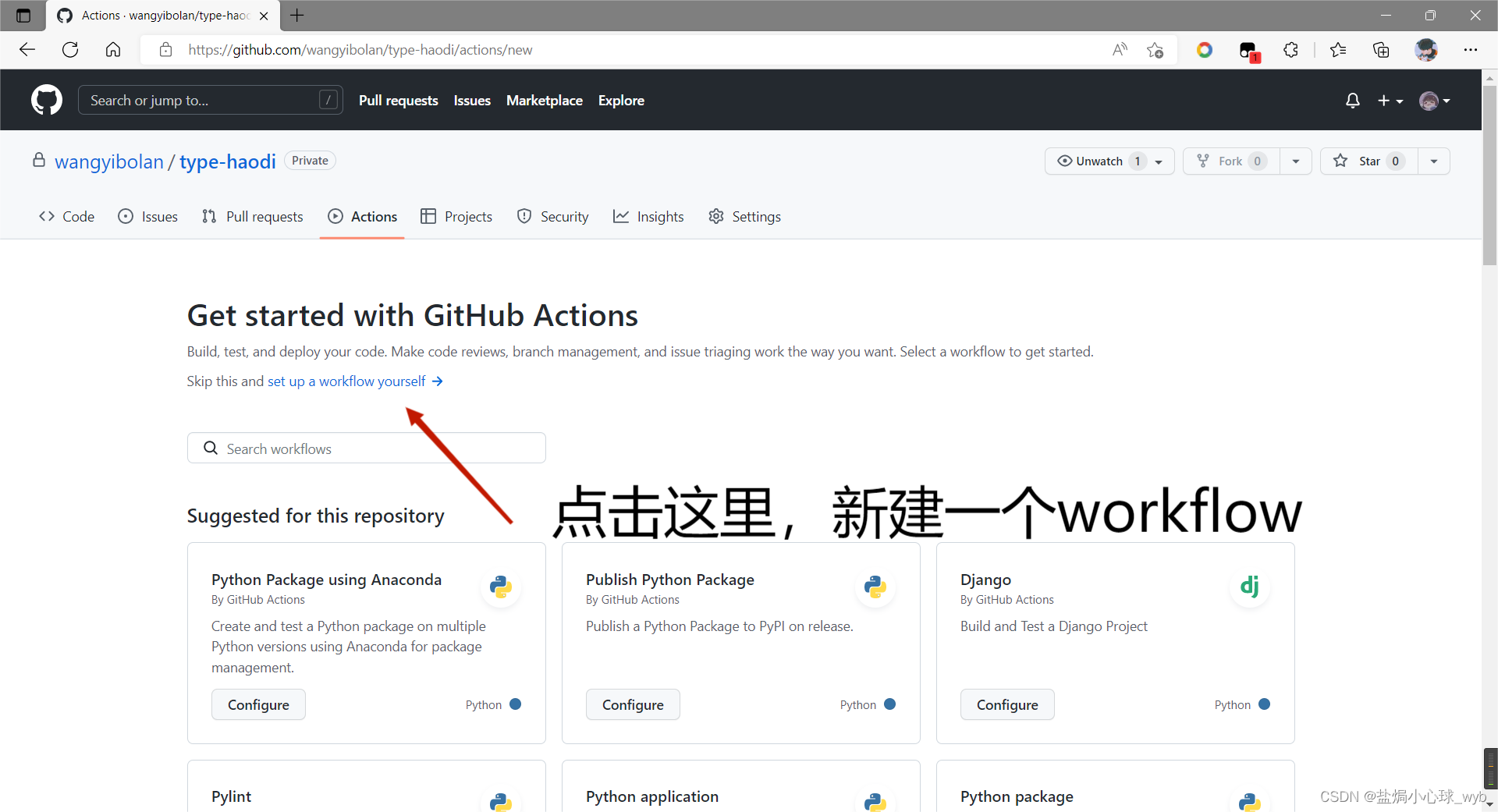Click the browser back arrow

(x=27, y=50)
